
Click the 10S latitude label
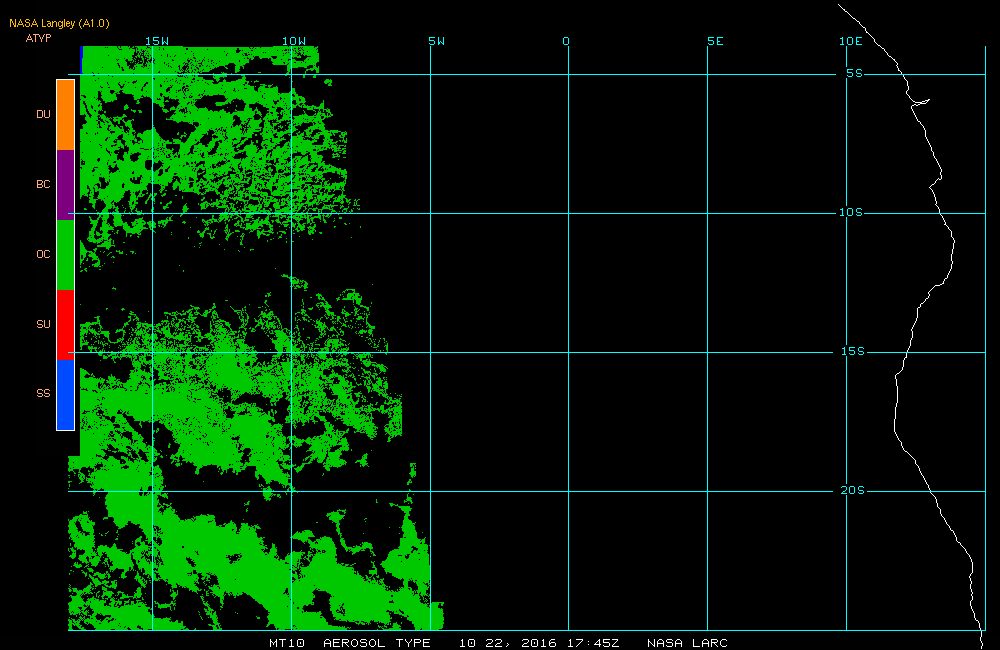coord(851,212)
